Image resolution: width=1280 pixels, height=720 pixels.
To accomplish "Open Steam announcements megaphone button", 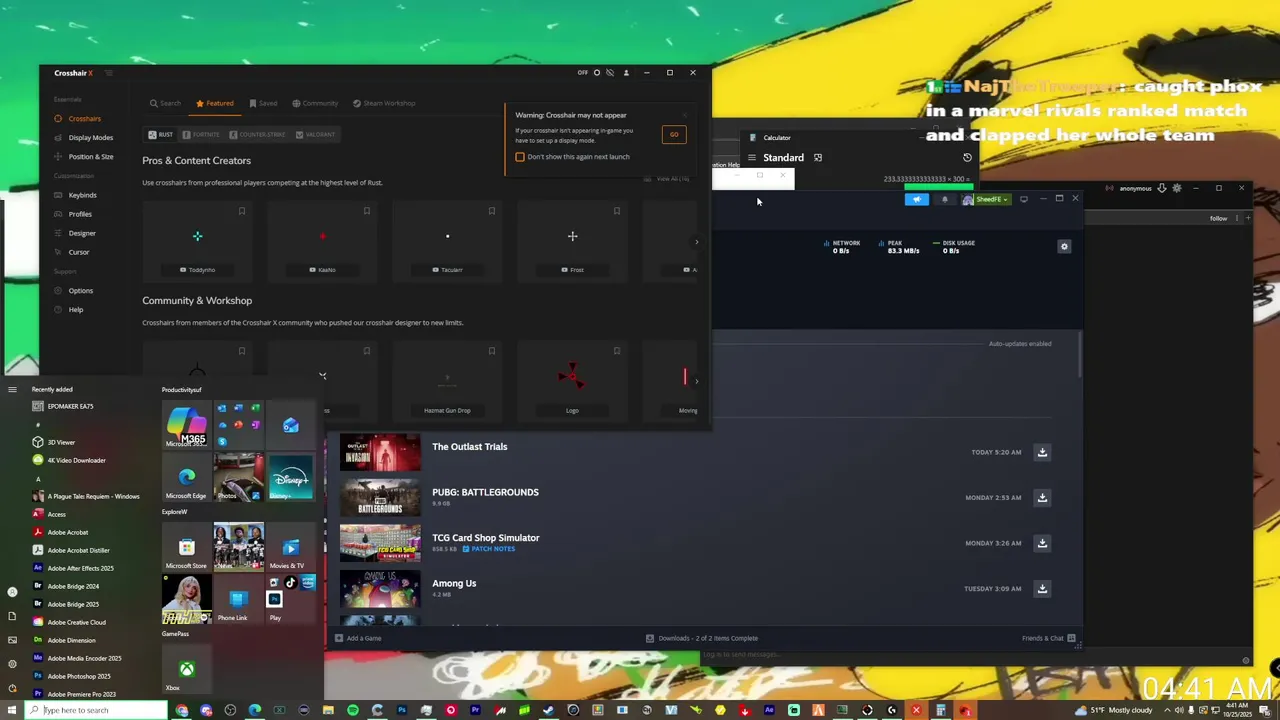I will coord(917,199).
